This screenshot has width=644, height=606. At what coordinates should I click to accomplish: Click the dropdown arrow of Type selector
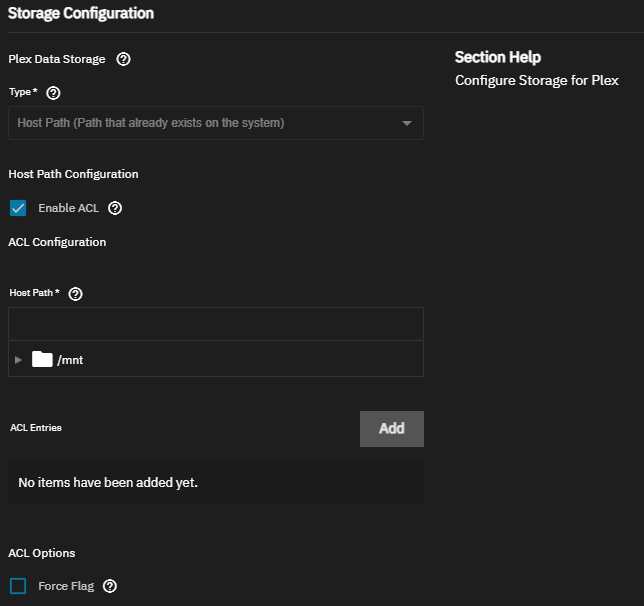click(x=407, y=123)
